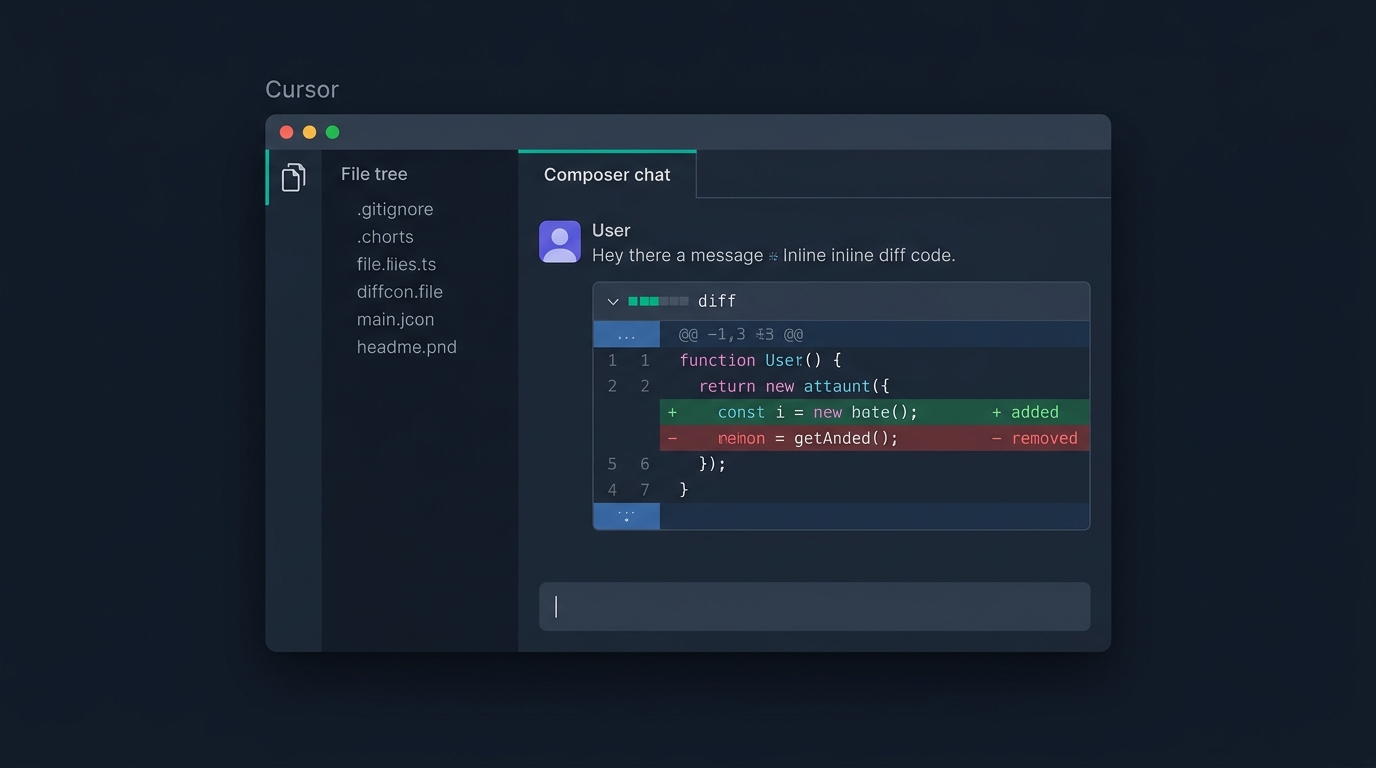Click the green added line 'const i = new'
This screenshot has width=1376, height=768.
pyautogui.click(x=874, y=412)
